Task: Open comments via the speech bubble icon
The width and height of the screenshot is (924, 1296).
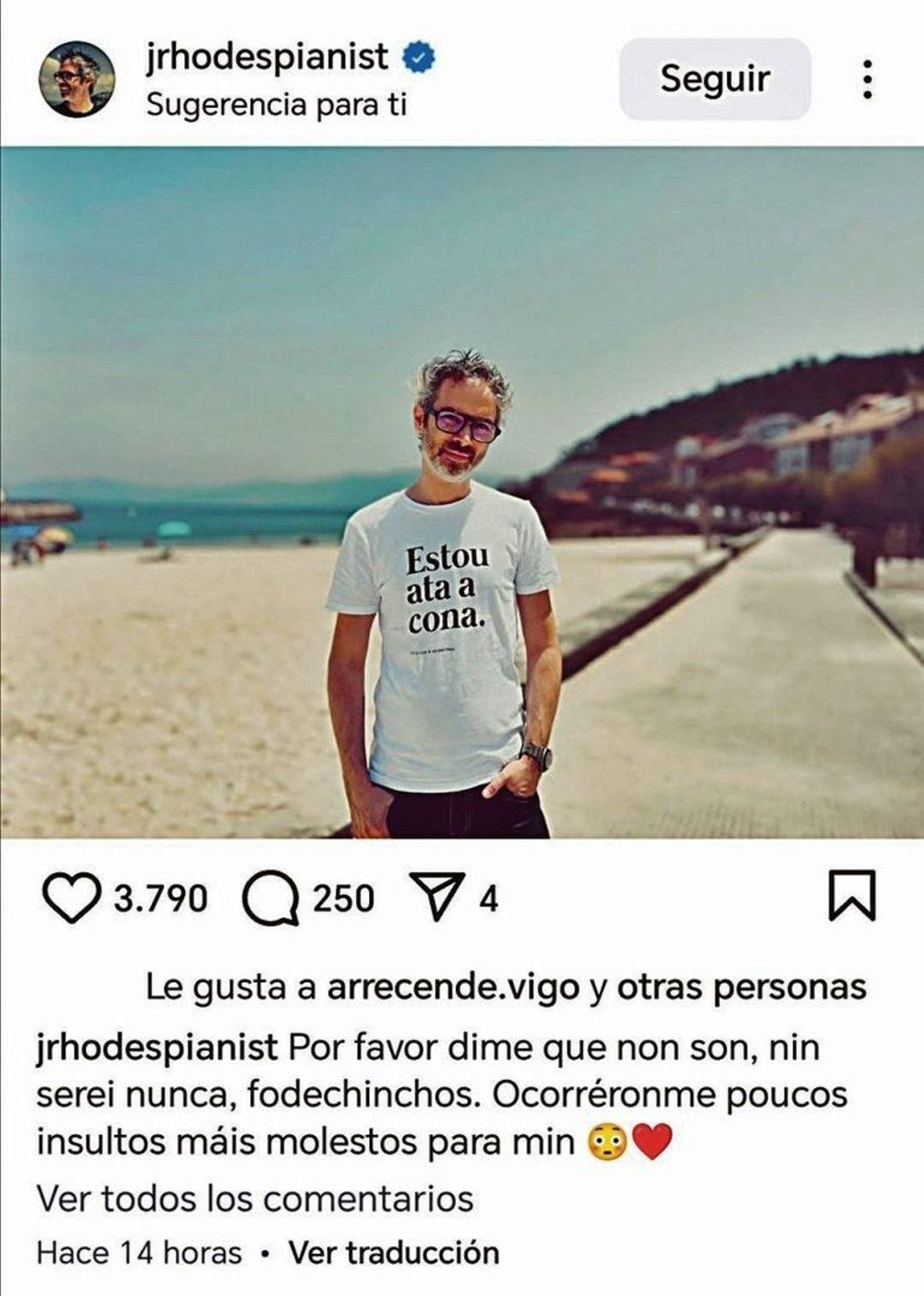Action: [x=271, y=900]
